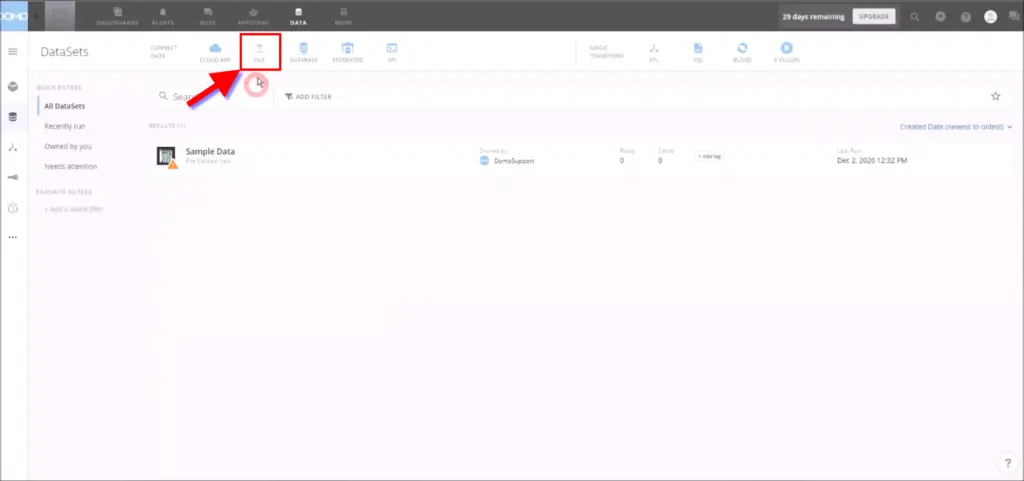The height and width of the screenshot is (481, 1024).
Task: Select the Recently run quick filter
Action: point(69,128)
